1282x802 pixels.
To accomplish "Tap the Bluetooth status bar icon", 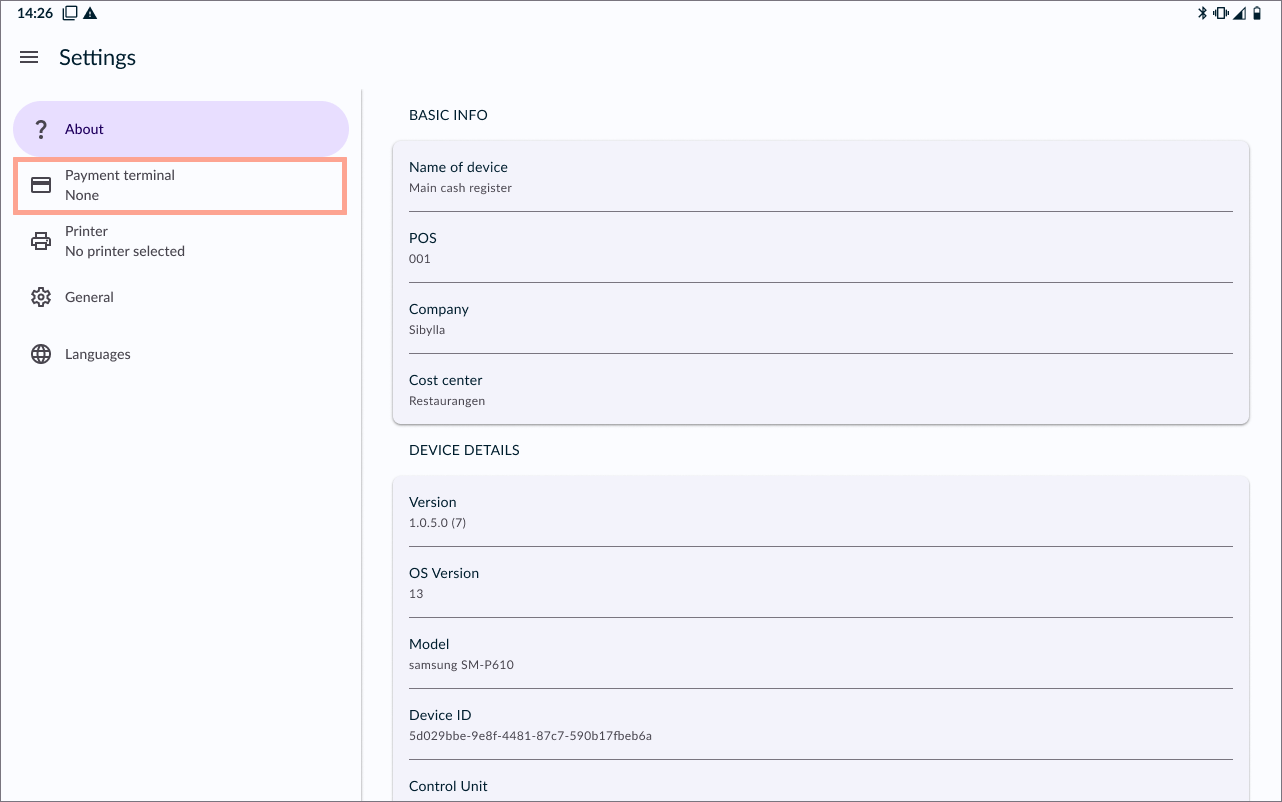I will 1203,13.
